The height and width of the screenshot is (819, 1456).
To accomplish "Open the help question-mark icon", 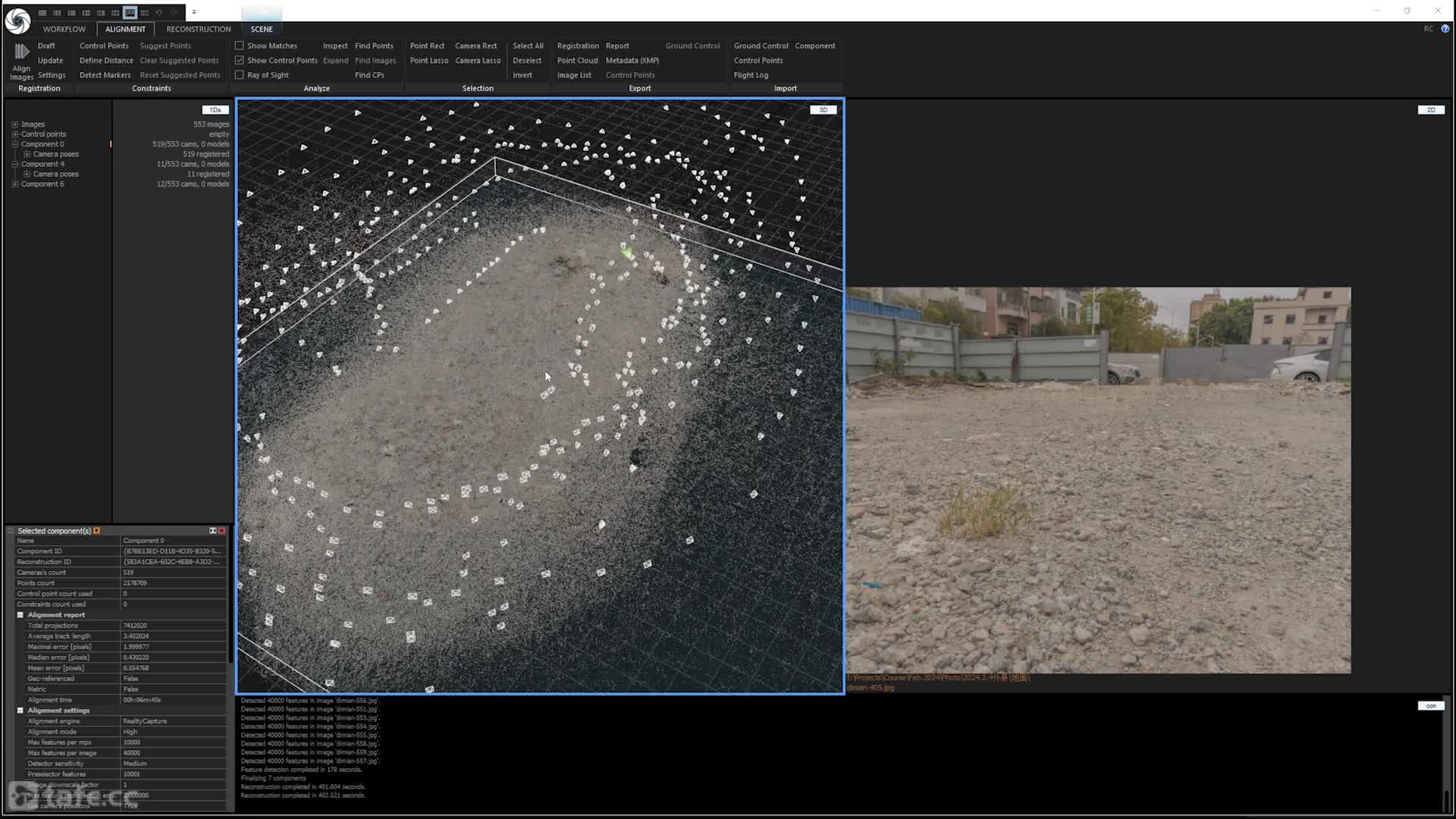I will 1445,29.
